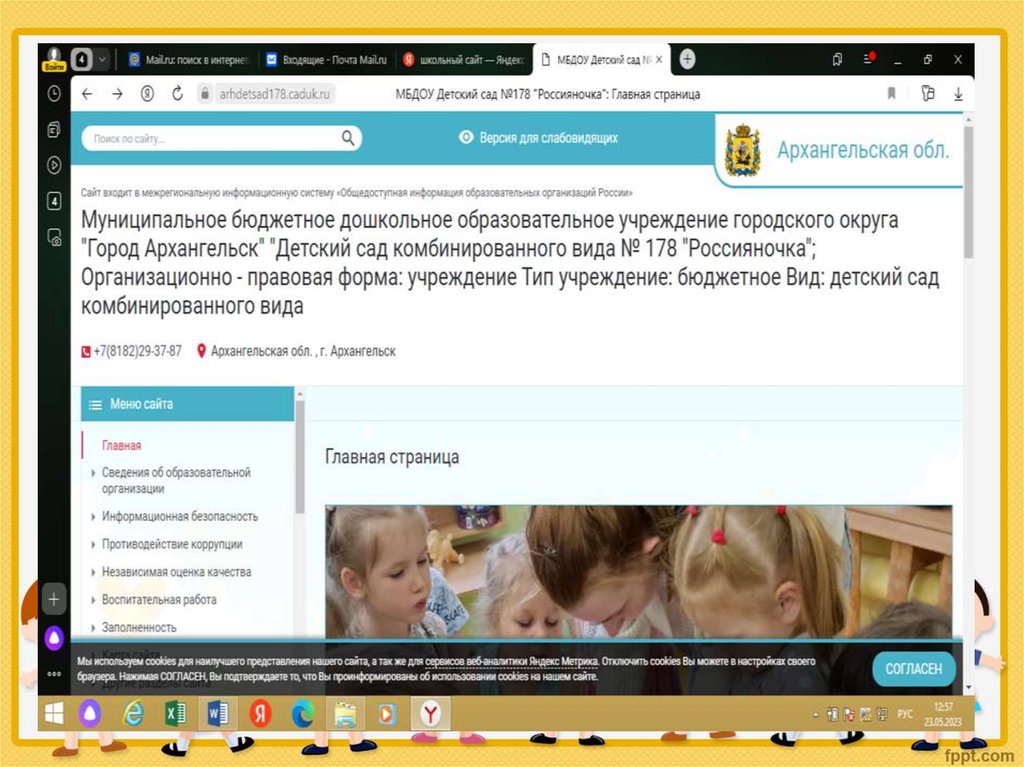
Task: Click phone number +7(8182)29-37-87
Action: [137, 351]
